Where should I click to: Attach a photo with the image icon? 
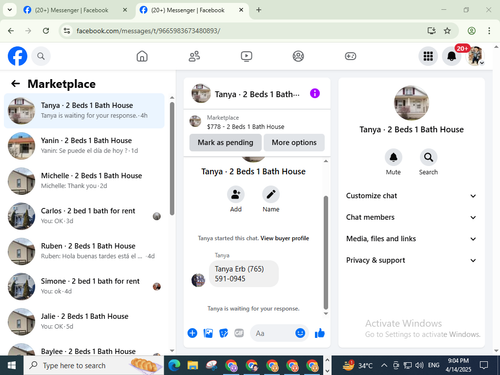pos(208,333)
